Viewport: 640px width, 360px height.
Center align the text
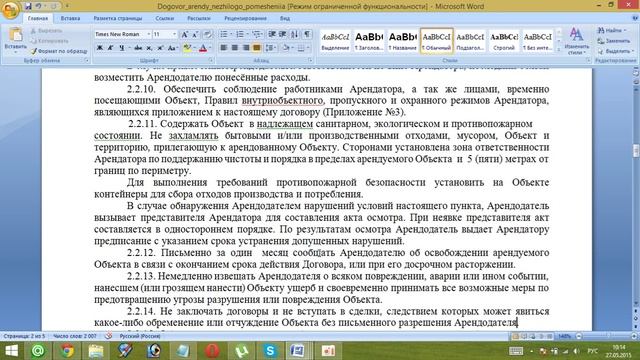click(235, 48)
